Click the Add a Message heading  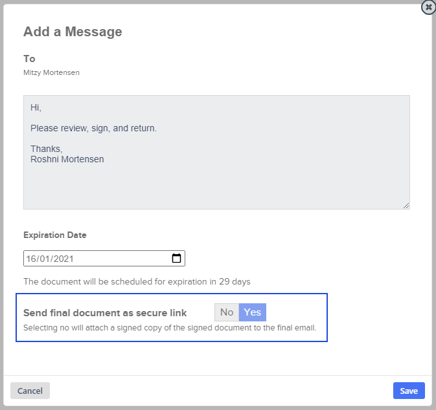(73, 32)
